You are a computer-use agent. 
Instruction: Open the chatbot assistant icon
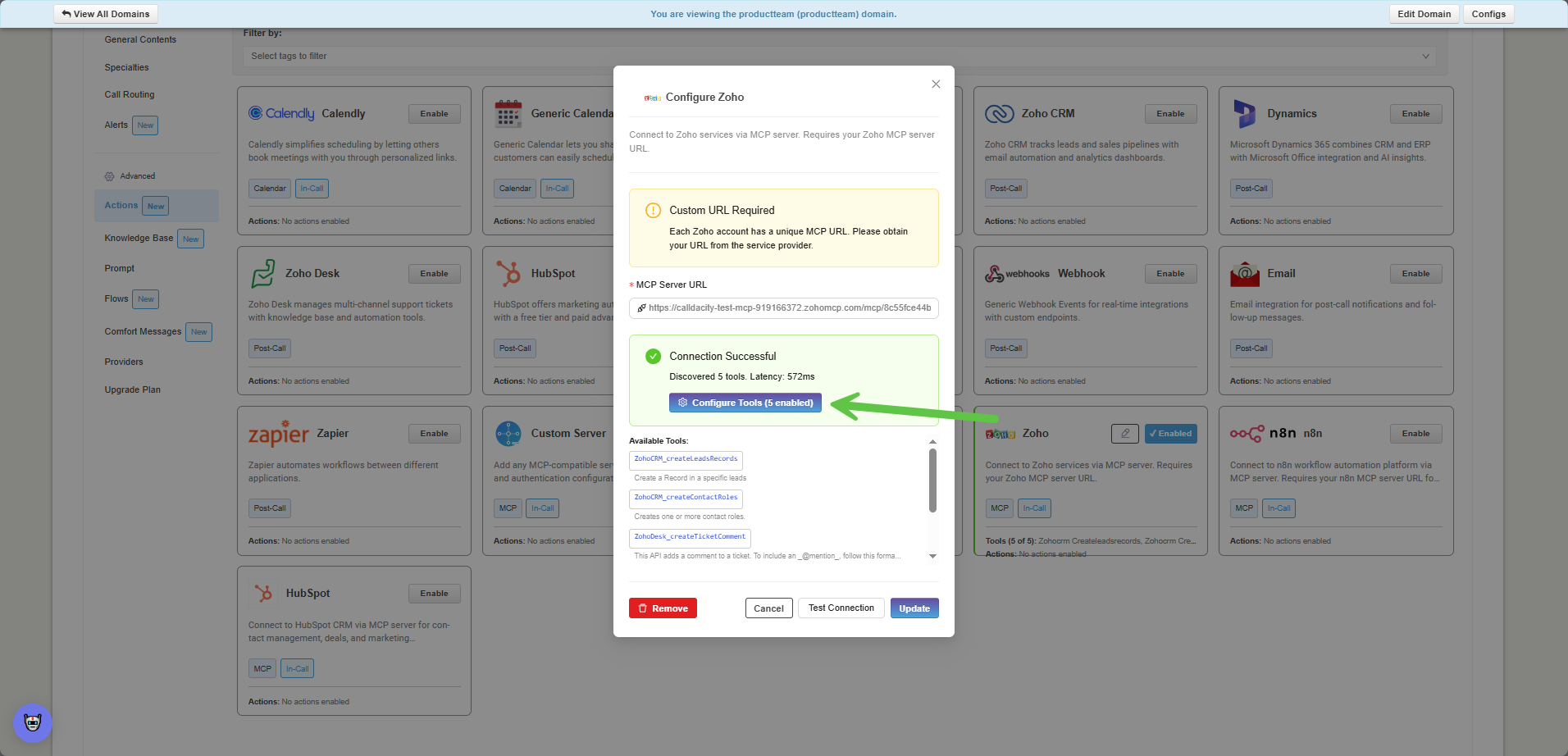point(33,722)
